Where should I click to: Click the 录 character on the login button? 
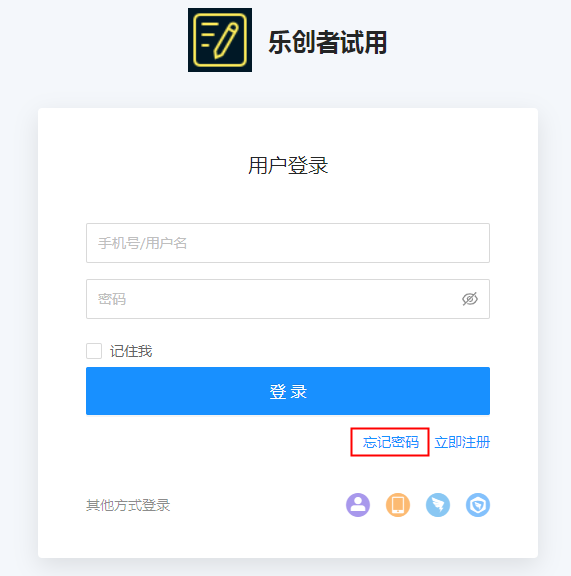pos(298,391)
